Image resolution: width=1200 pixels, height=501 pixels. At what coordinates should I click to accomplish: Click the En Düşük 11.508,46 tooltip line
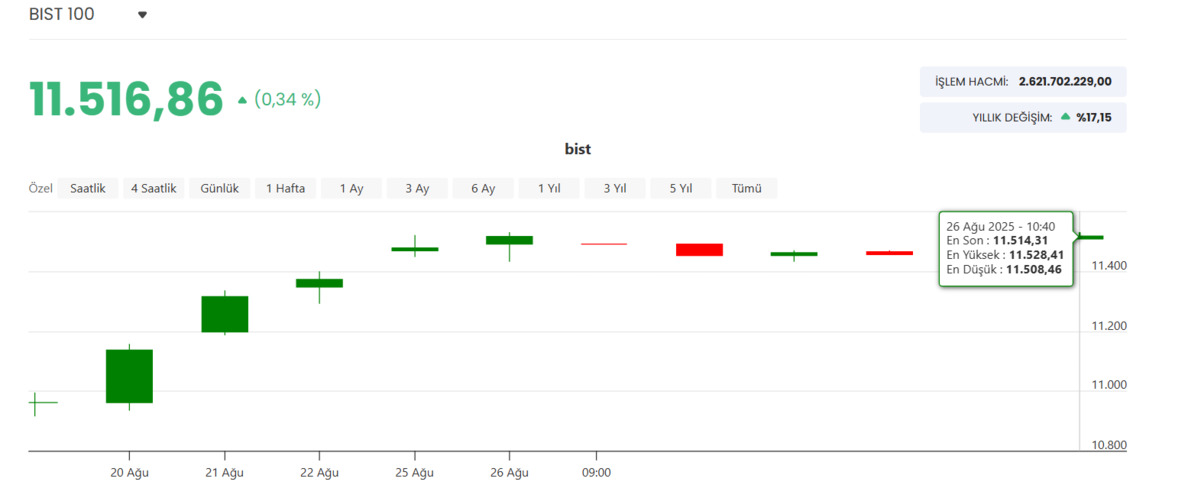(x=1004, y=269)
